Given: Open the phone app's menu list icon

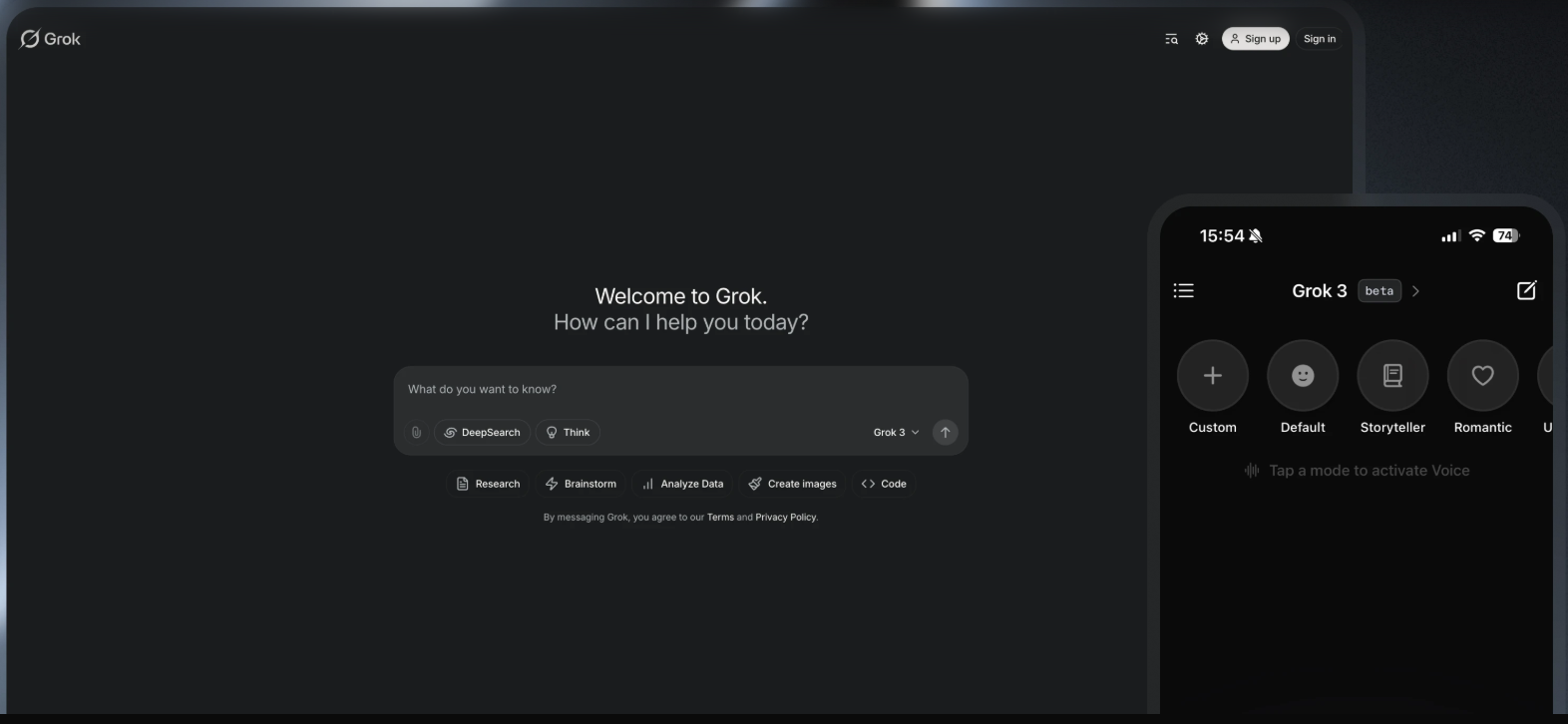Looking at the screenshot, I should point(1184,290).
